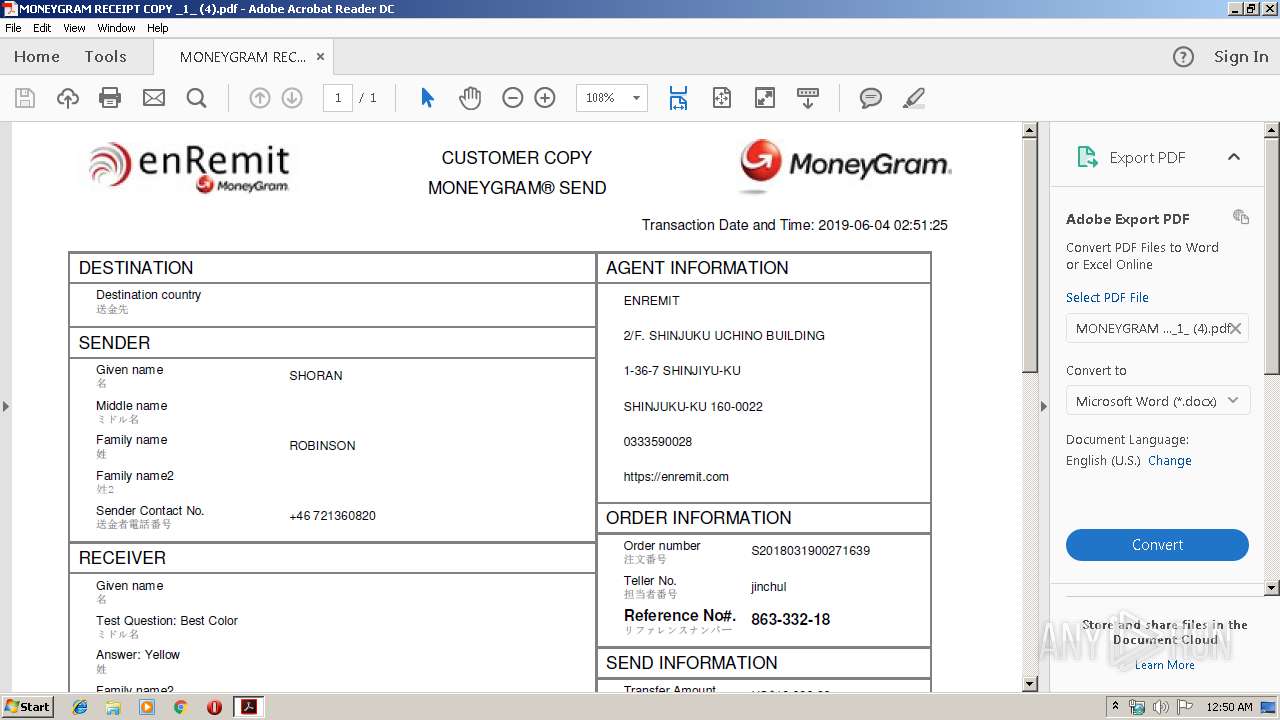This screenshot has height=720, width=1280.
Task: Expand the left navigation pane arrow
Action: pyautogui.click(x=5, y=406)
